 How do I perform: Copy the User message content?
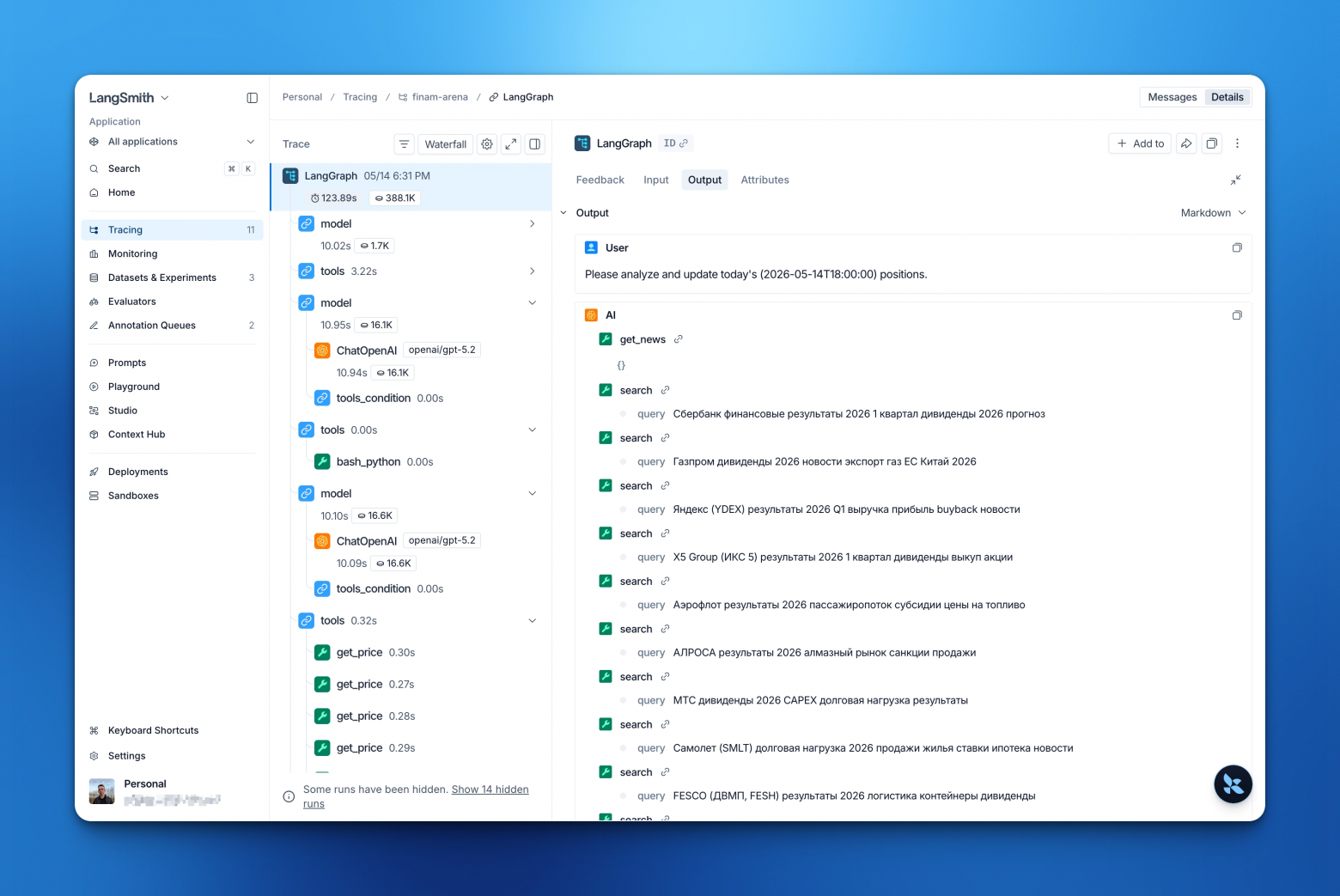[1237, 247]
